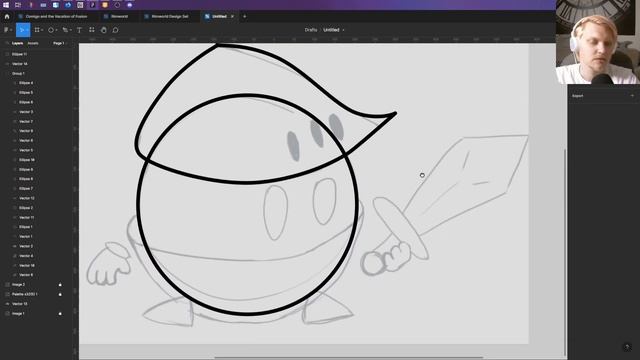Go to the Figma home screen
Viewport: 640px width, 360px height.
(x=7, y=16)
